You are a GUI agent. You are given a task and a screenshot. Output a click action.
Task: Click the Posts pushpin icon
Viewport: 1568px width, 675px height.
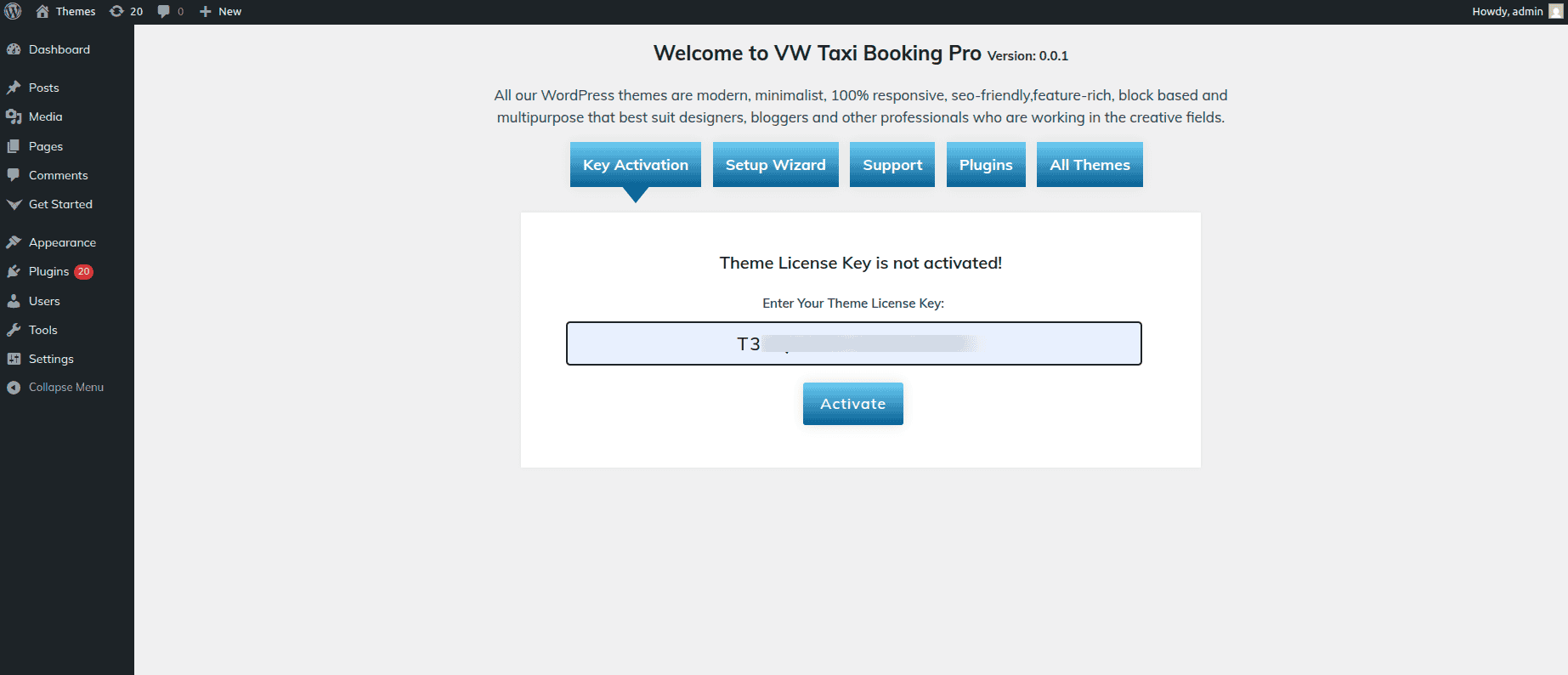click(x=14, y=88)
